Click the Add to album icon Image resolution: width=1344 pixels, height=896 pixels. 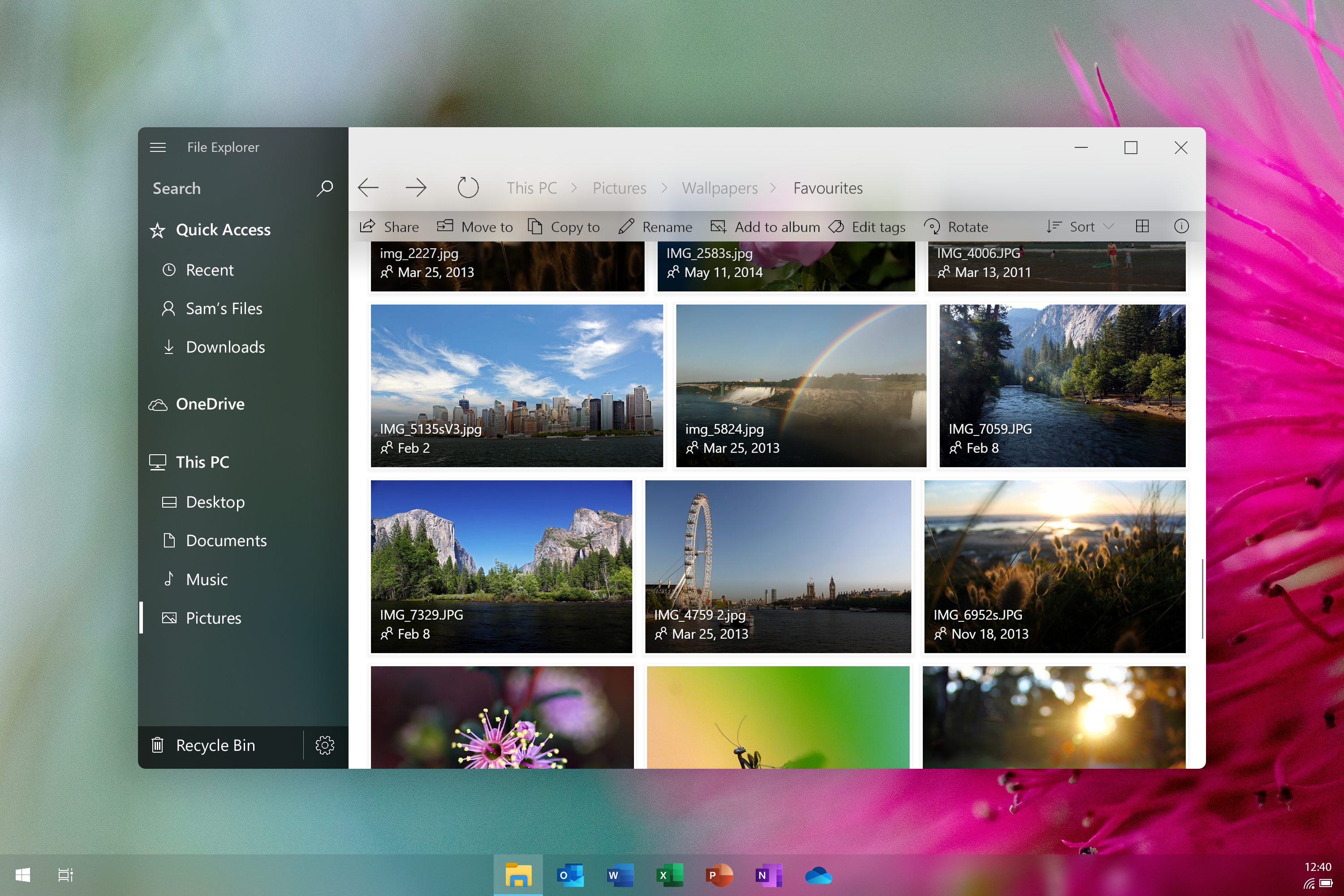coord(718,226)
